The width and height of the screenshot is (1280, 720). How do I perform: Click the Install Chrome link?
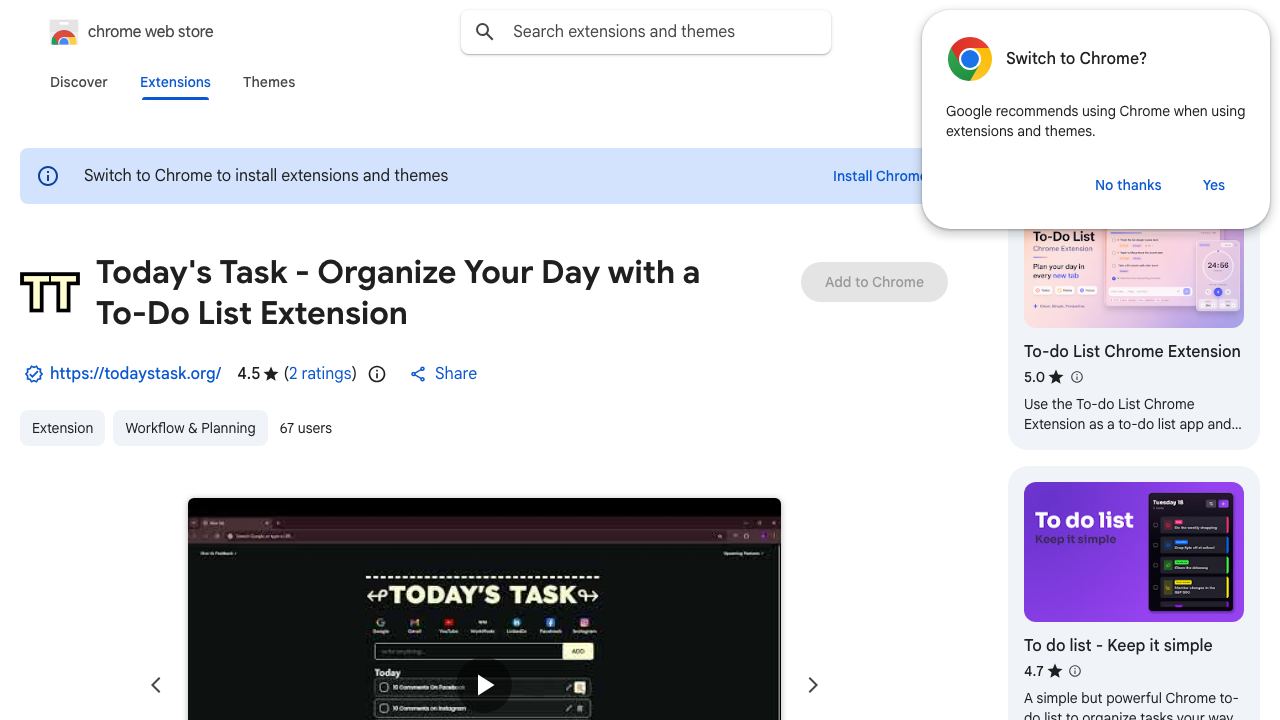coord(877,176)
